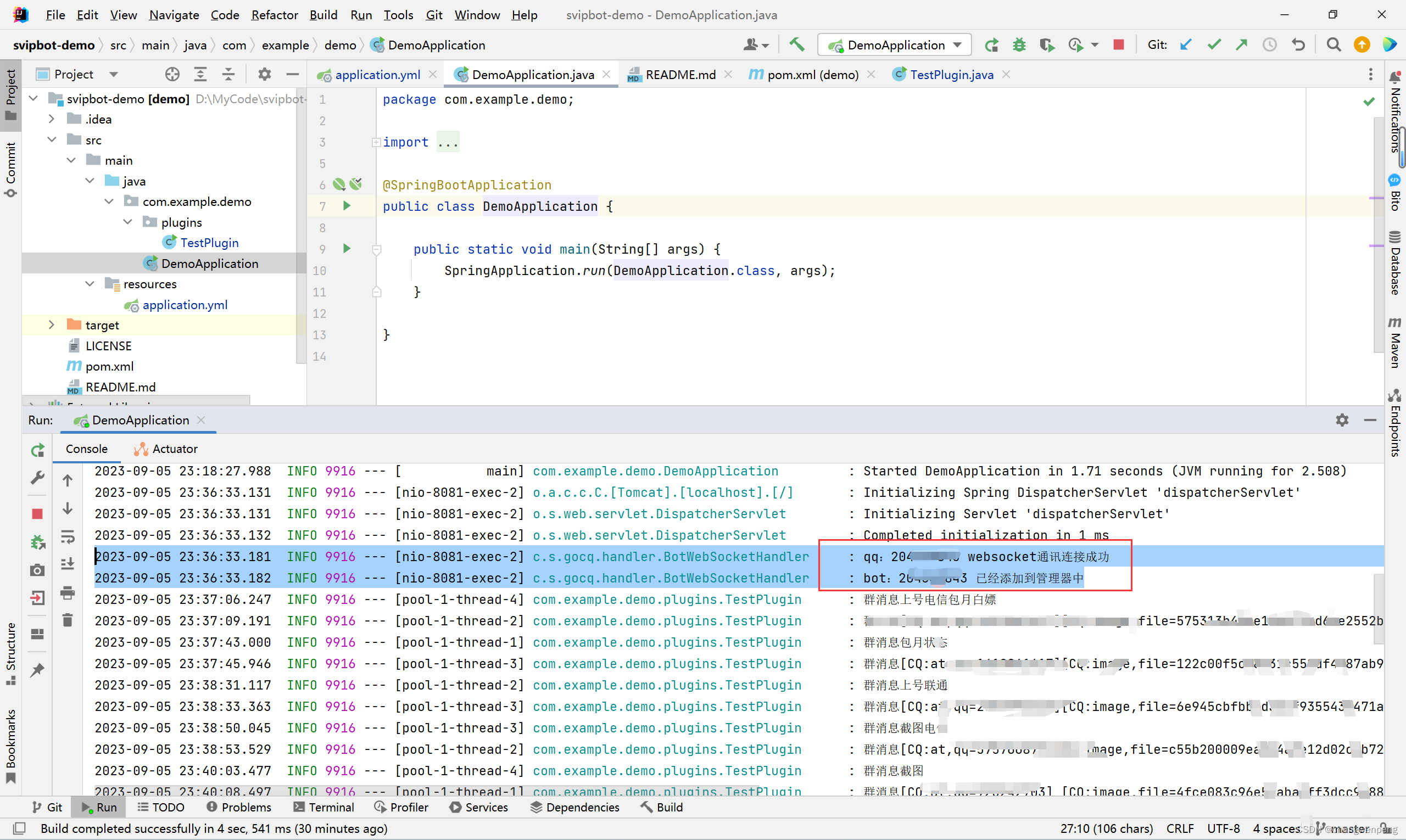Open the Refactor menu
This screenshot has width=1406, height=840.
pyautogui.click(x=274, y=15)
